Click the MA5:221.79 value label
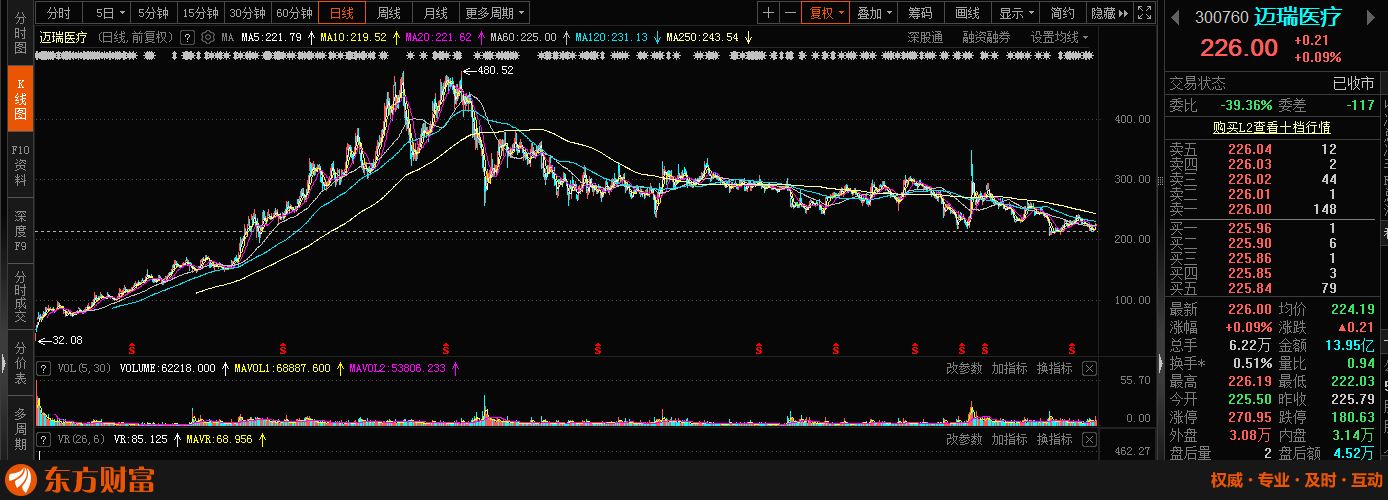Screen dimensions: 1388x500 tap(272, 37)
